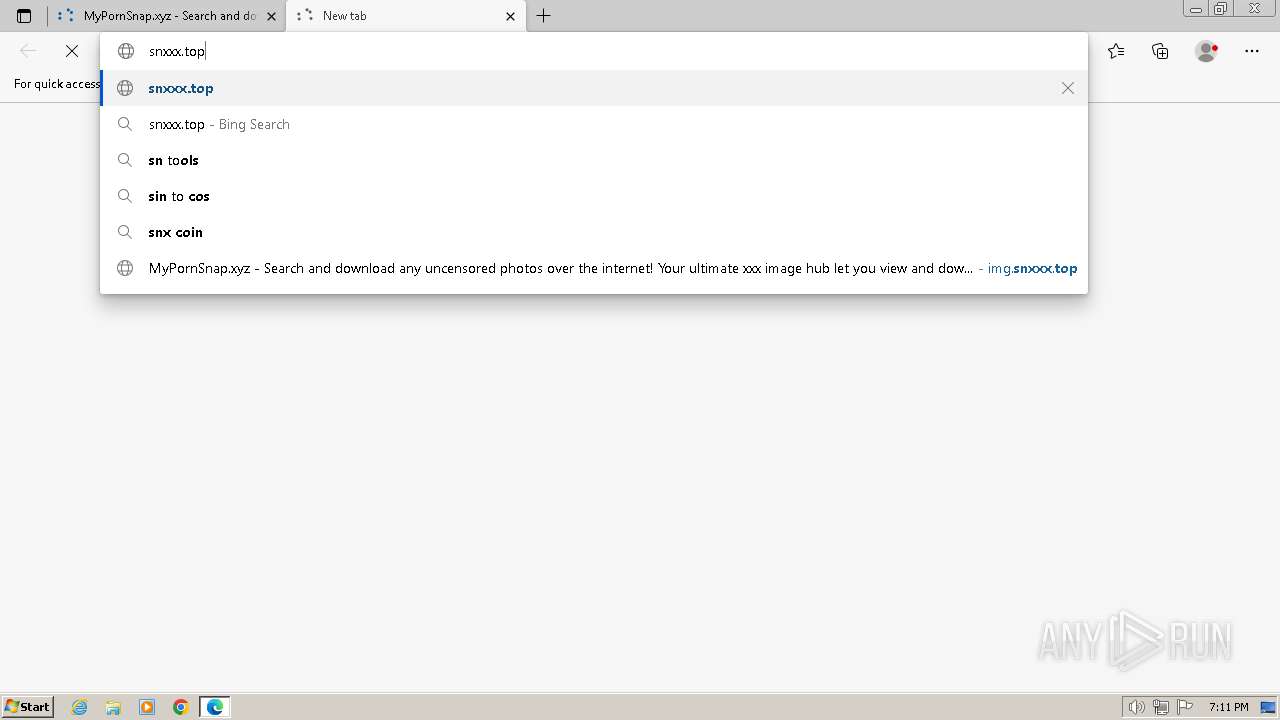Open File Explorer from taskbar
This screenshot has height=720, width=1280.
point(113,707)
